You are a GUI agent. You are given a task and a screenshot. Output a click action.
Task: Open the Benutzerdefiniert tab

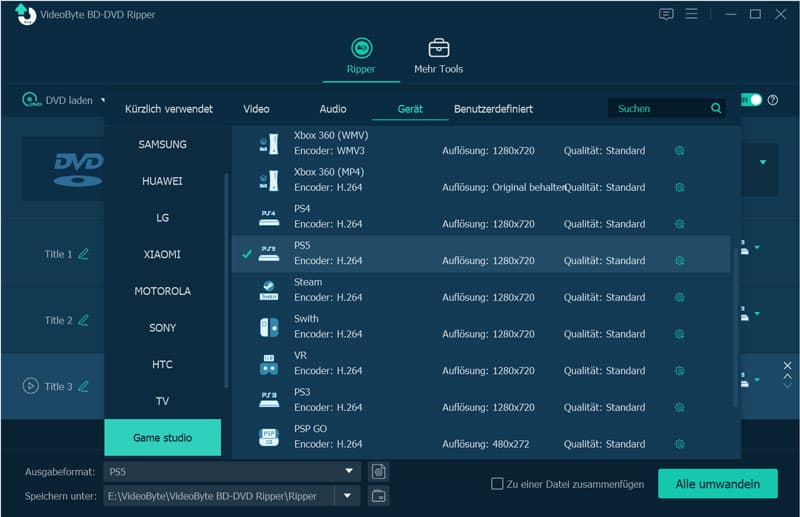coord(493,109)
